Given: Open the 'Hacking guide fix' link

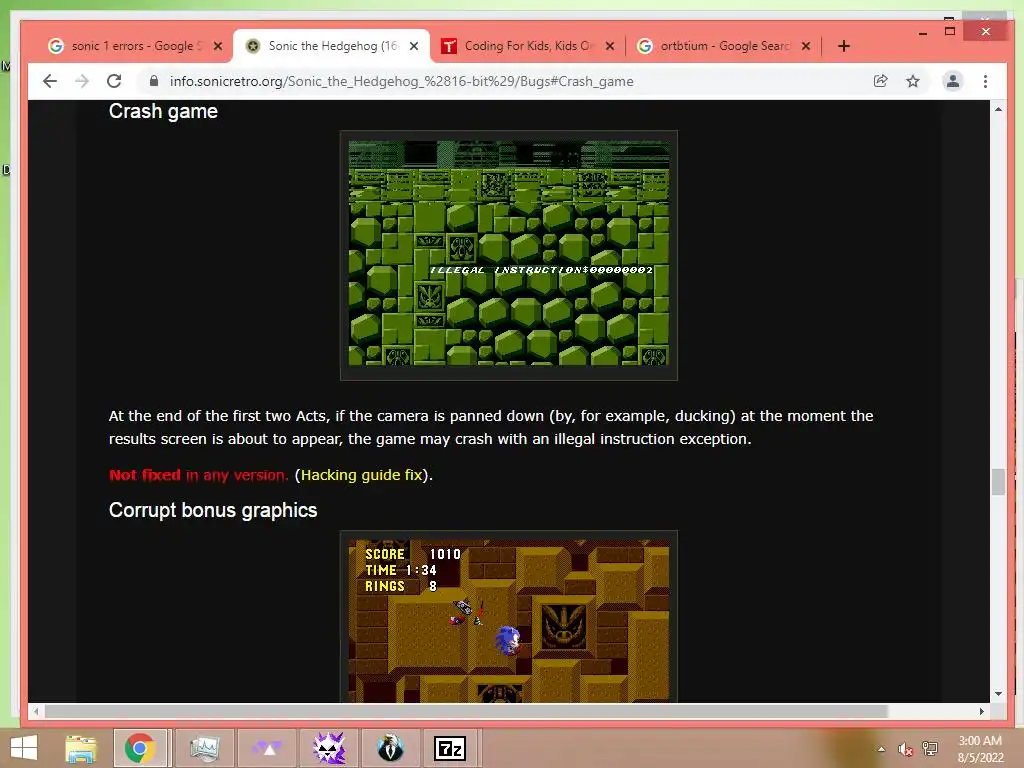Looking at the screenshot, I should [362, 475].
